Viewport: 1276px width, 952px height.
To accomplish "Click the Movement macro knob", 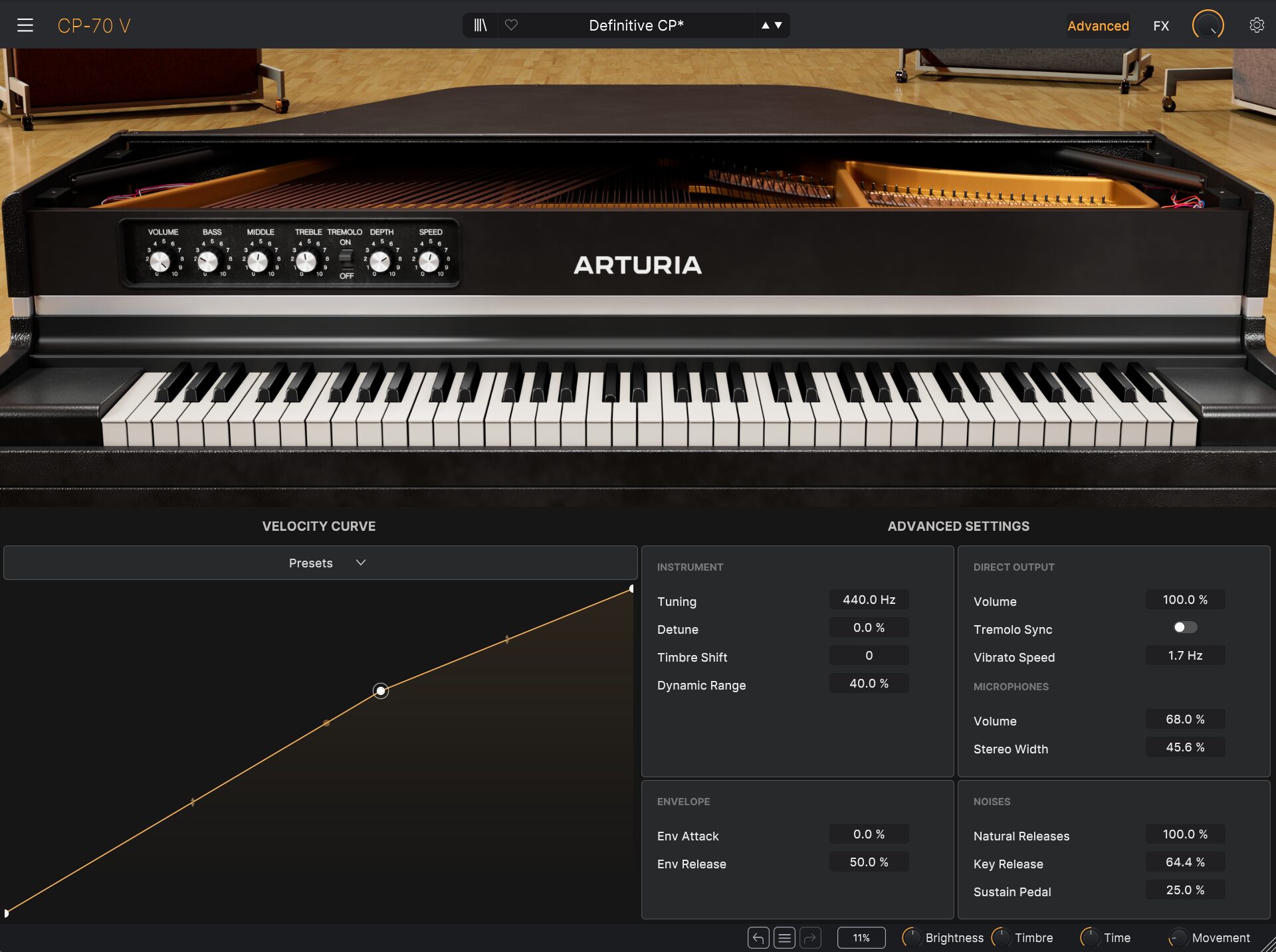I will pos(1178,937).
